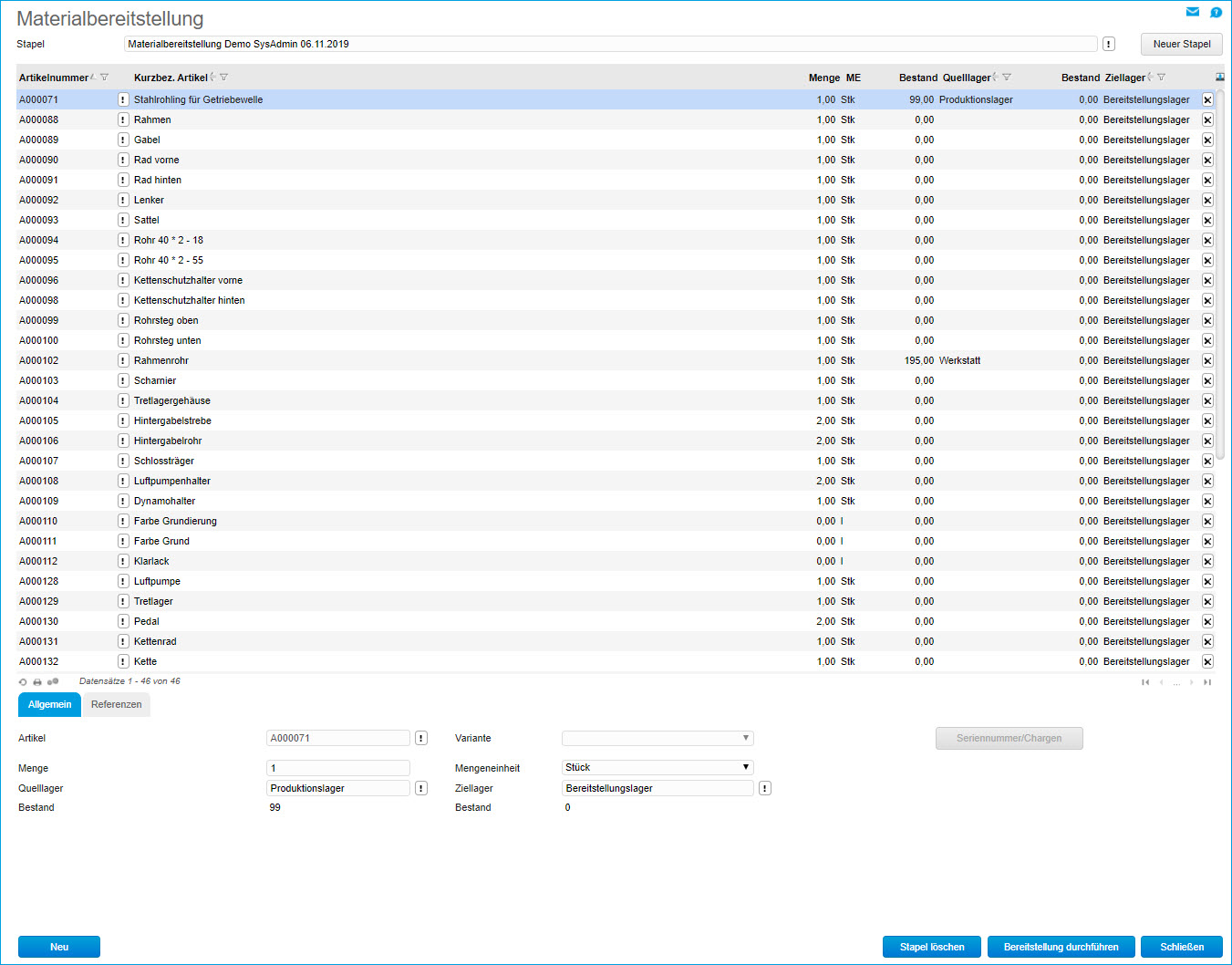Open the mail envelope icon at top right

(1192, 12)
